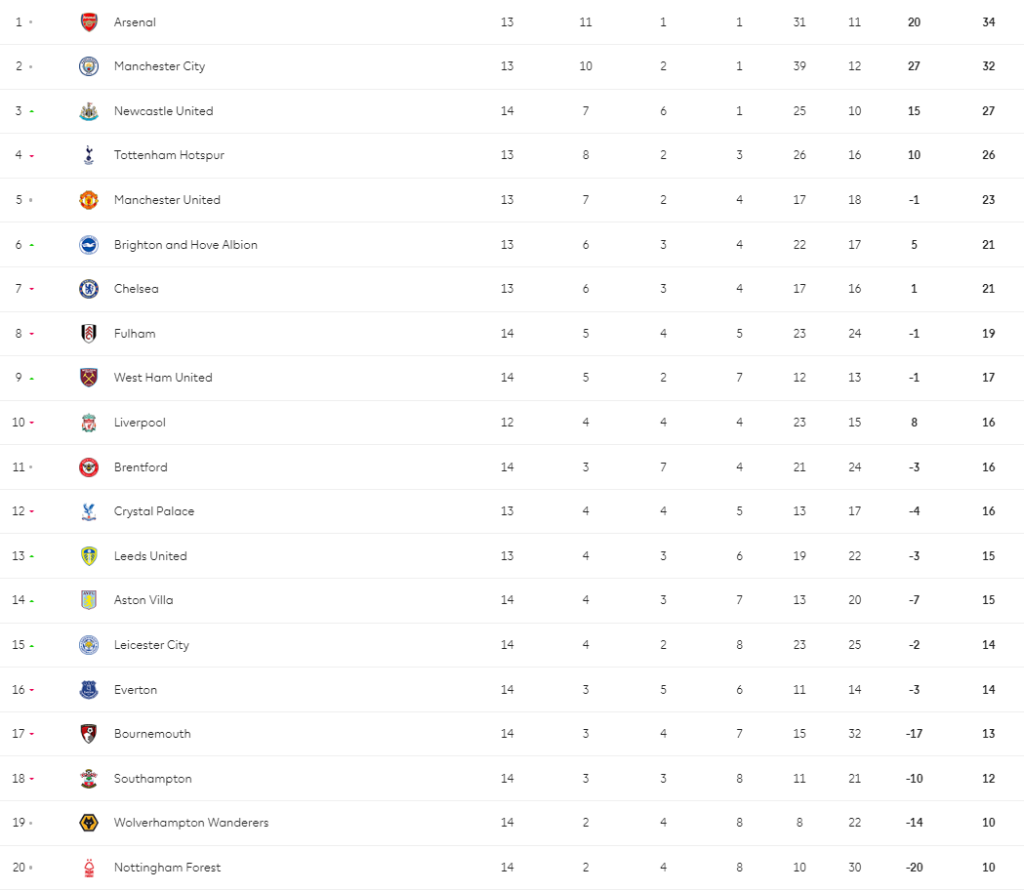Select the Leeds United team name
The width and height of the screenshot is (1024, 891).
pyautogui.click(x=150, y=556)
